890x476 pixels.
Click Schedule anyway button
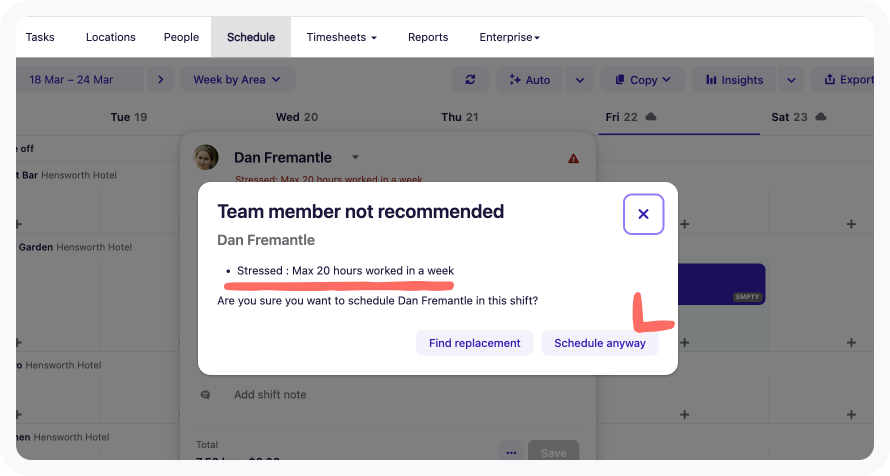600,343
